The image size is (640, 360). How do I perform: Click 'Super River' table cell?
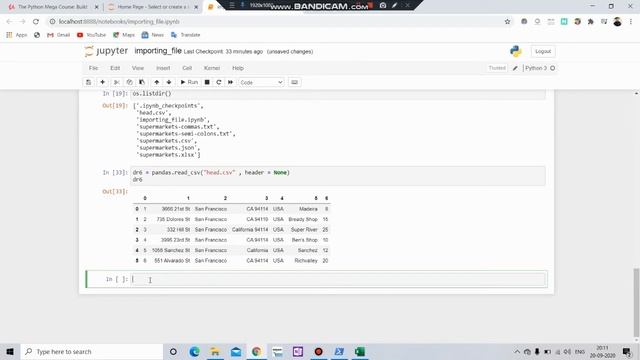tap(304, 230)
